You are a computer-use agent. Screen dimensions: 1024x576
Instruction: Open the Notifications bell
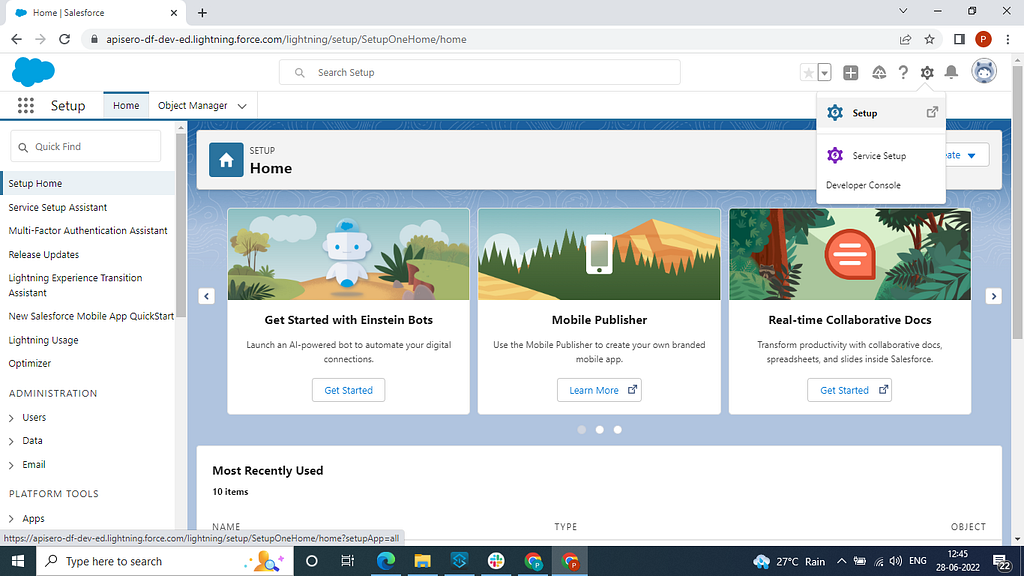pos(952,72)
